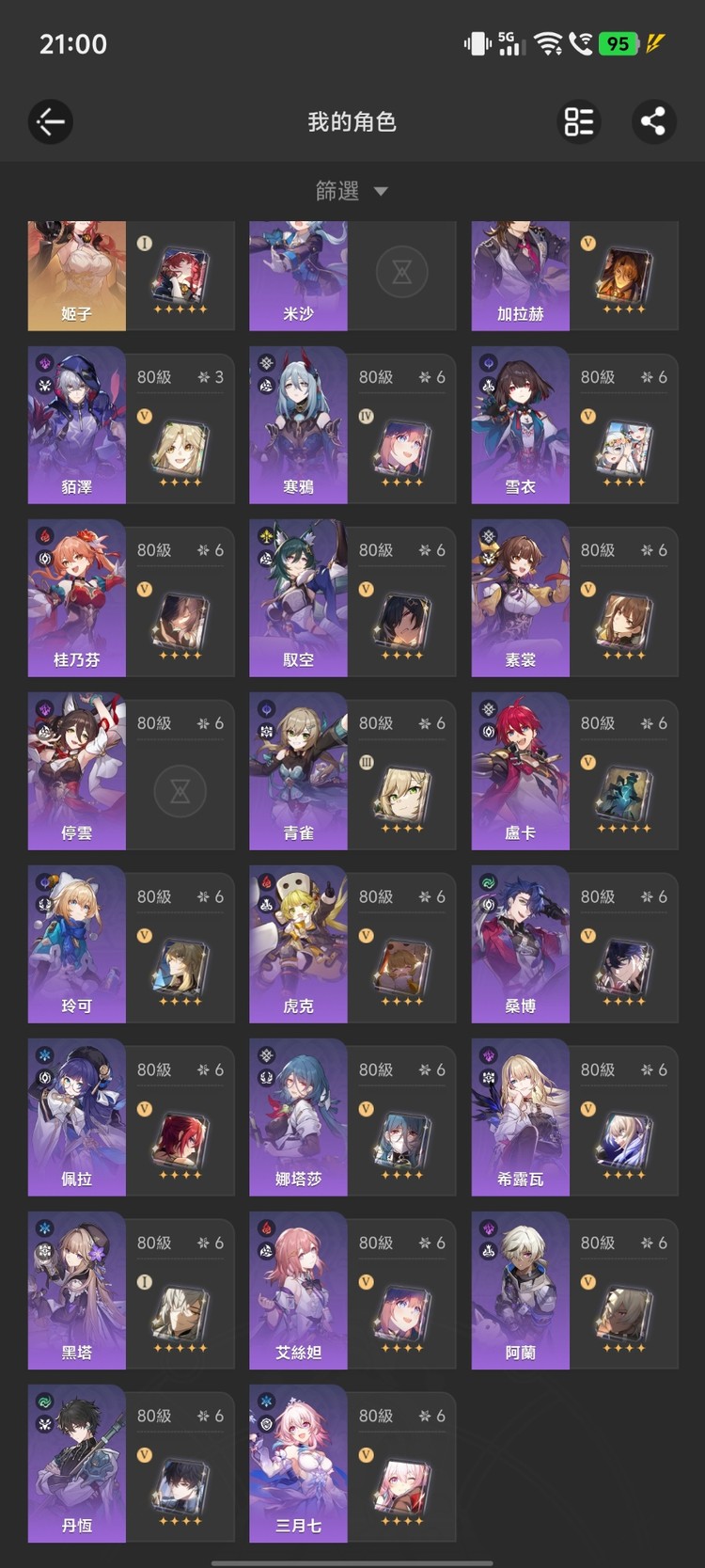Select the 米沙 character portrait
705x1568 pixels.
[298, 276]
